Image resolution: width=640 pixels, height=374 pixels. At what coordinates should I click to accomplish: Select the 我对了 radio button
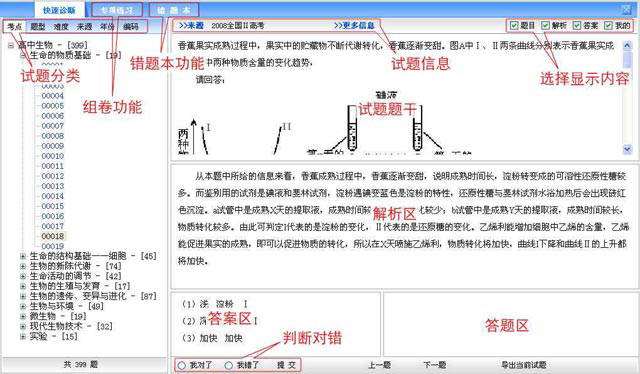tap(182, 365)
